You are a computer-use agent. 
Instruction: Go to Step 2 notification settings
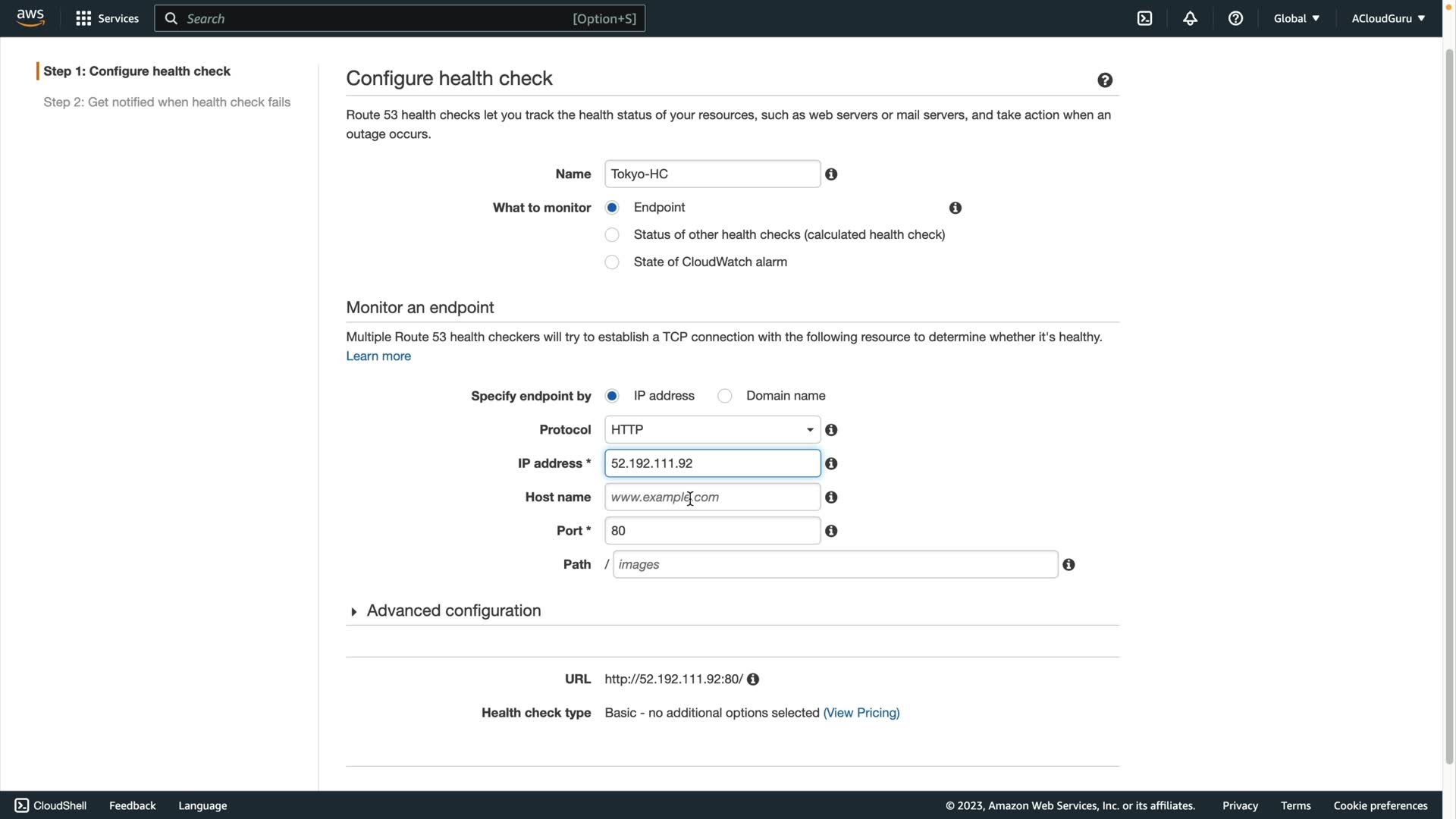(x=167, y=102)
